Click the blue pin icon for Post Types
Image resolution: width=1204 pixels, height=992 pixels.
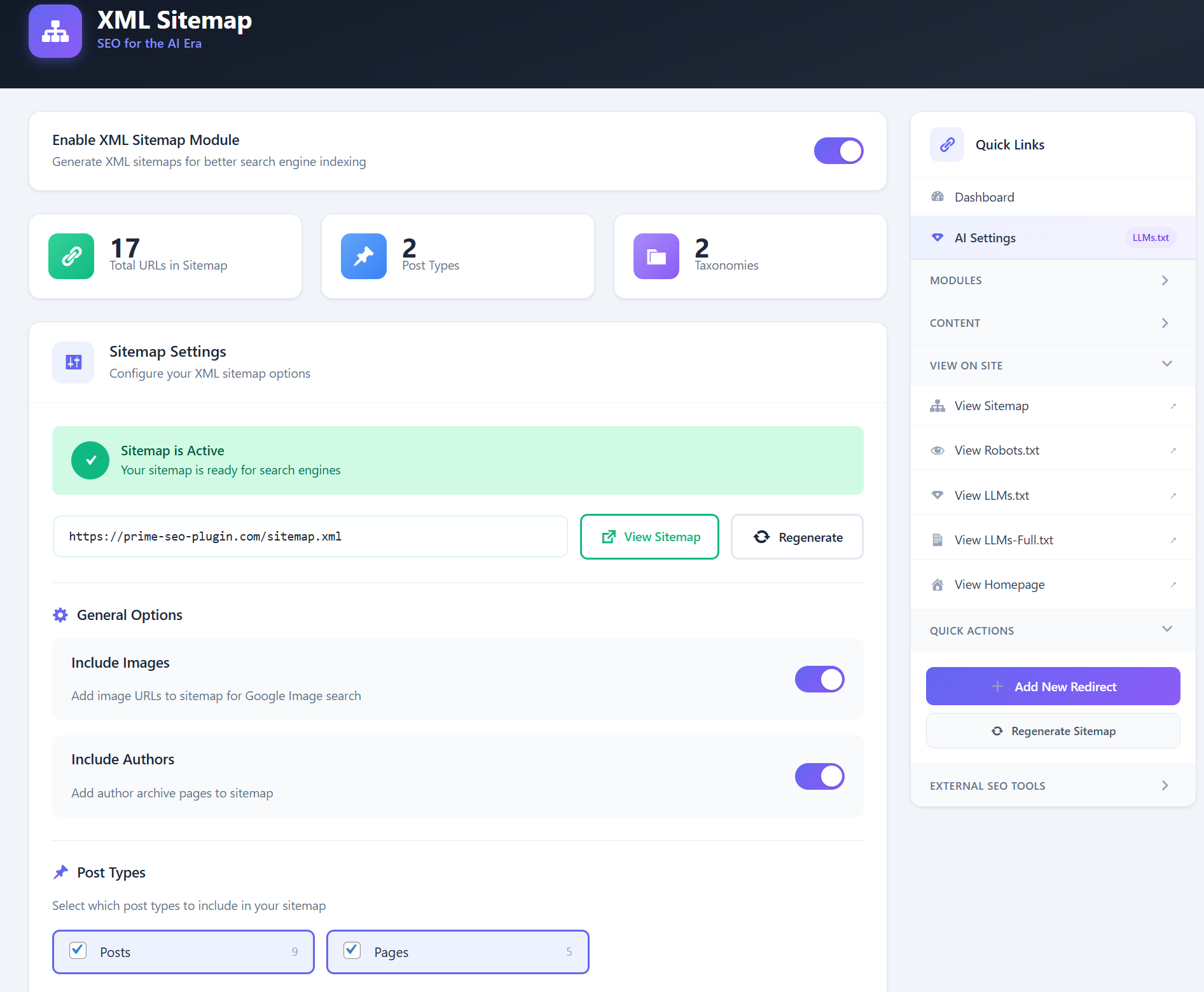click(364, 256)
